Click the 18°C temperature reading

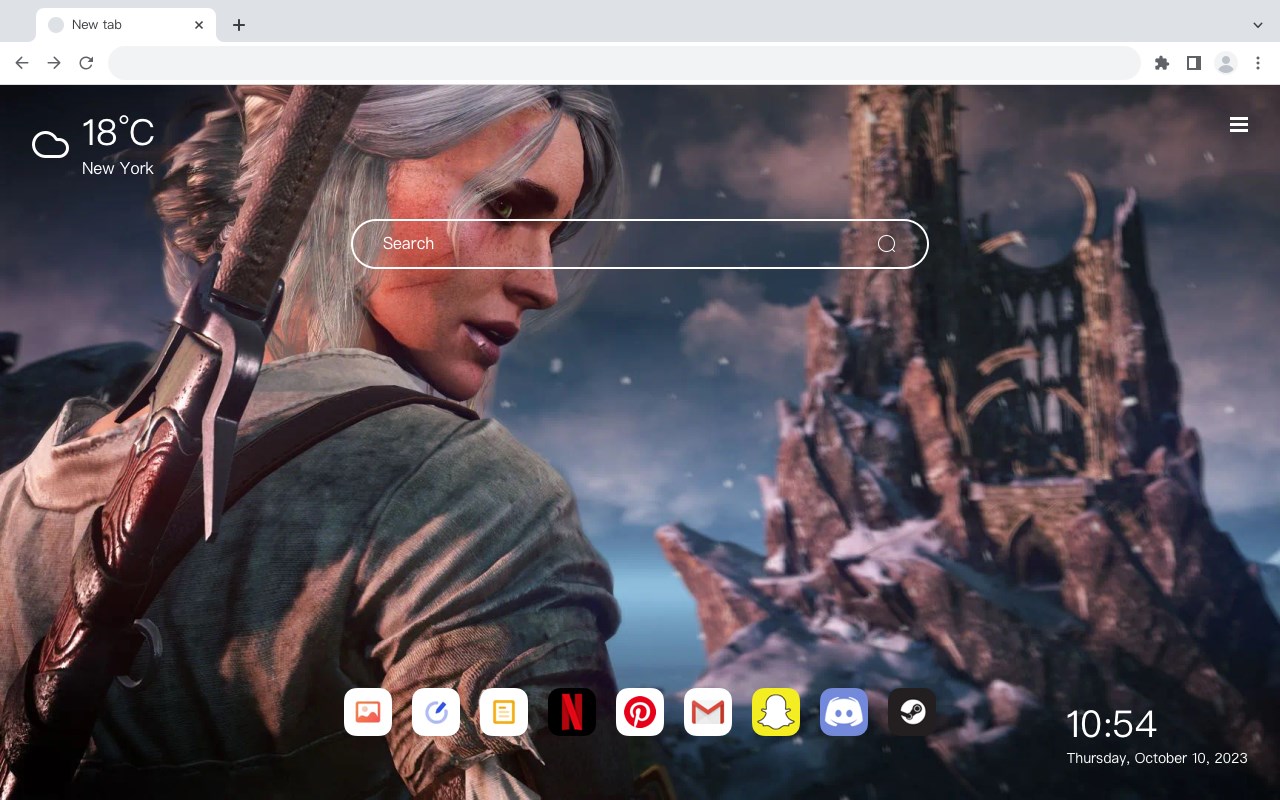click(118, 133)
